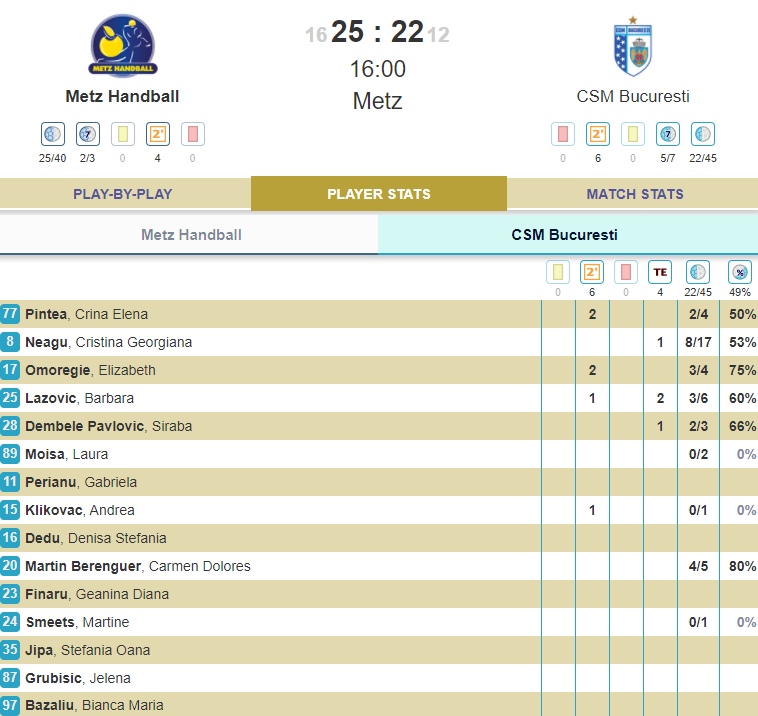Select the Player Stats tab
Screen dimensions: 758x716
(x=379, y=194)
